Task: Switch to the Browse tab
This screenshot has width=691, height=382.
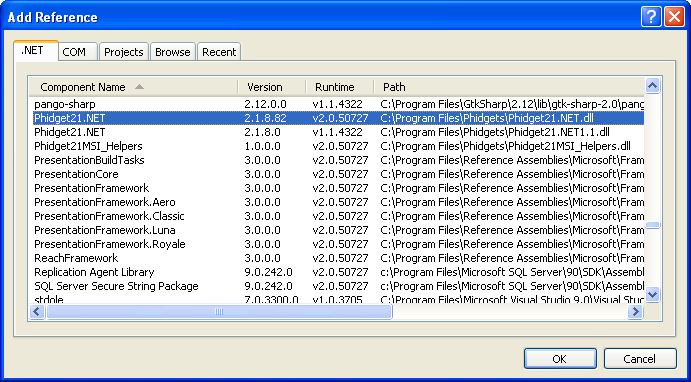Action: [173, 52]
